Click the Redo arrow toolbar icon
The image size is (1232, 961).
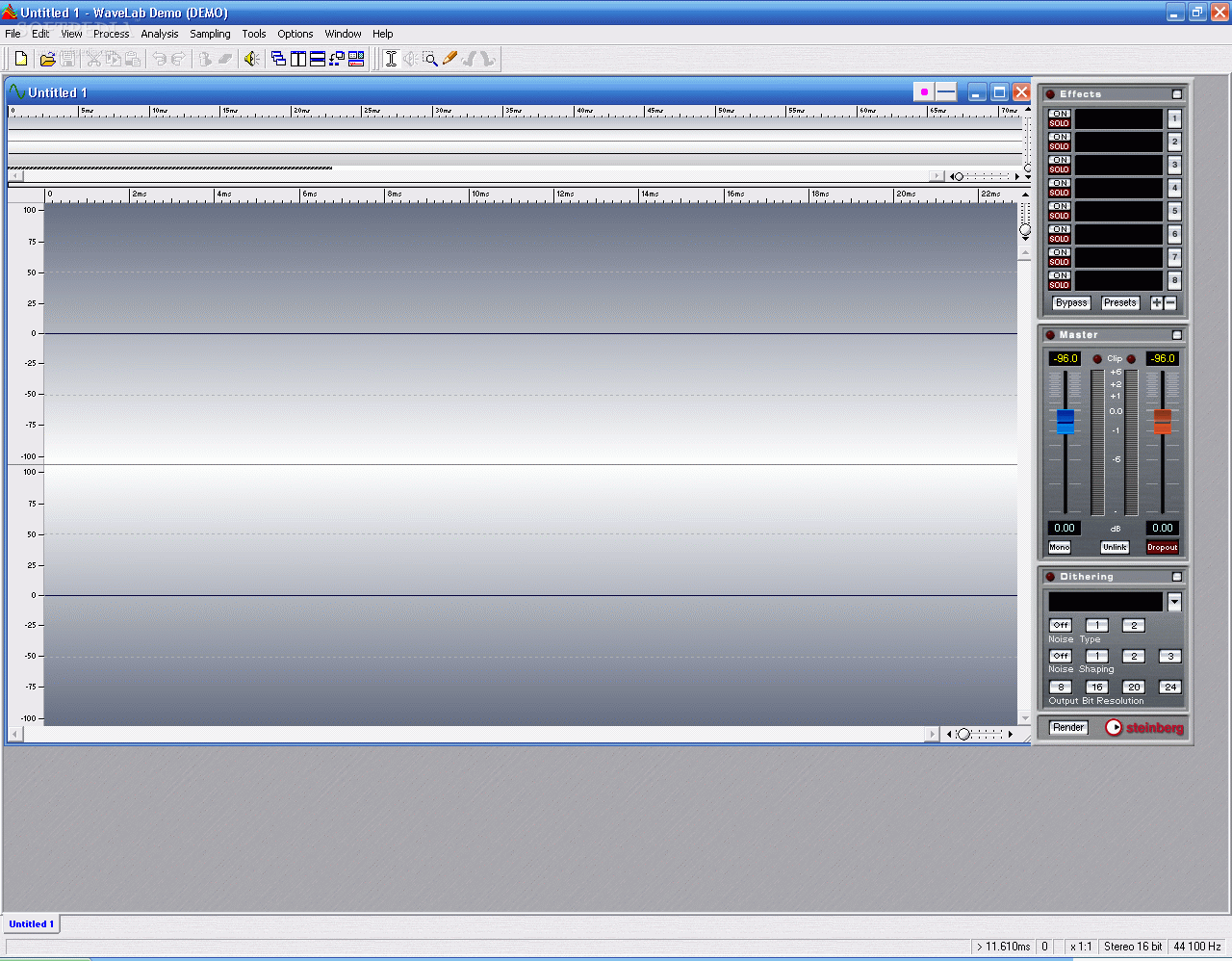click(178, 59)
